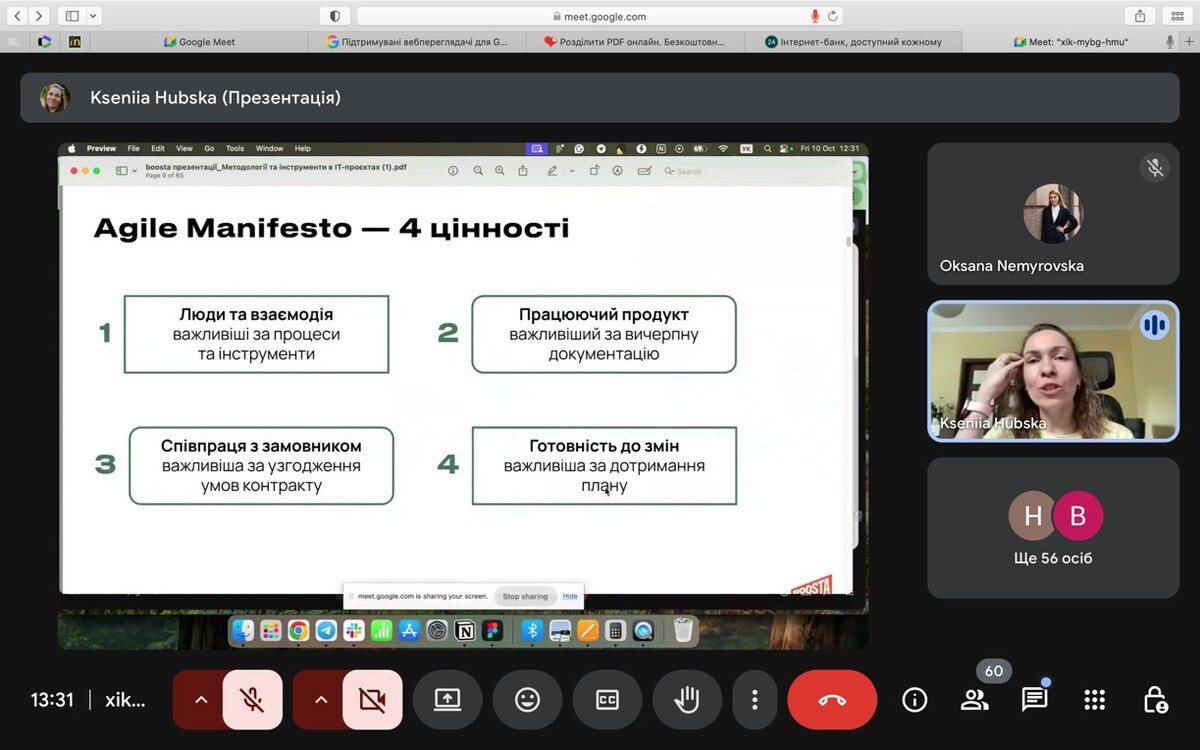Screen dimensions: 1200x750
Task: Unmute the microphone
Action: (252, 700)
